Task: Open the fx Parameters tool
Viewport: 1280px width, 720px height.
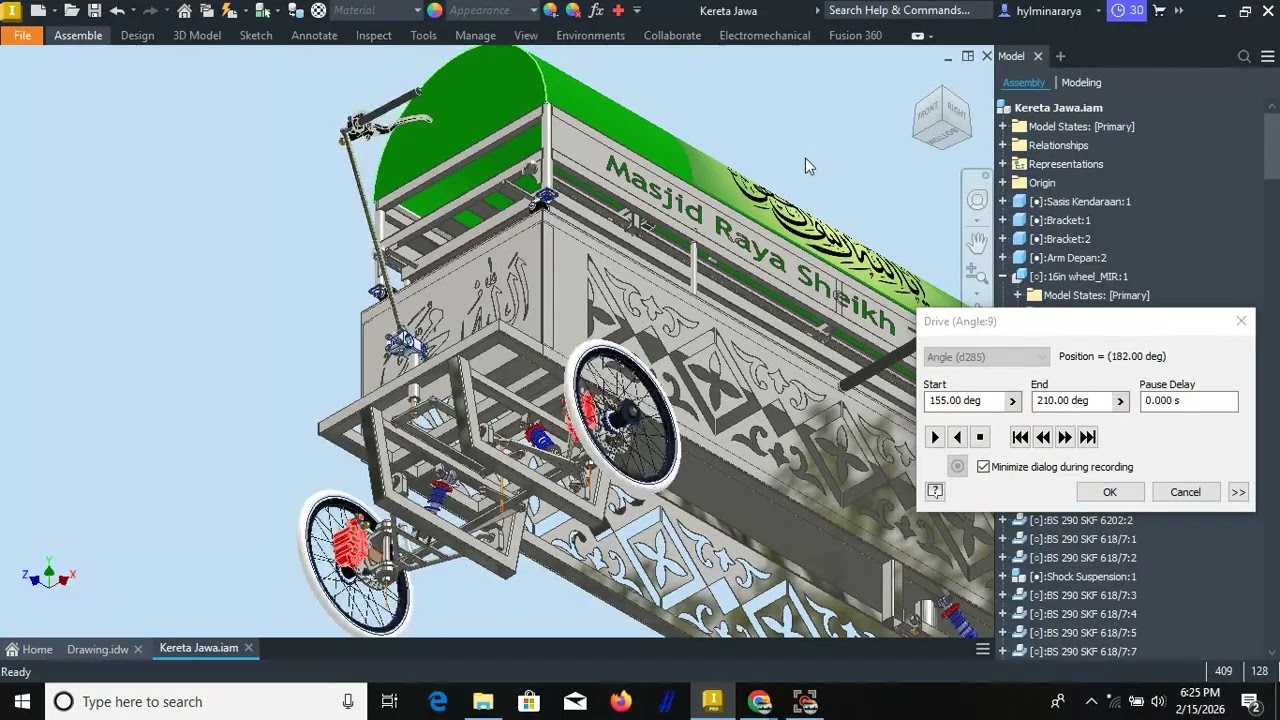Action: point(596,11)
